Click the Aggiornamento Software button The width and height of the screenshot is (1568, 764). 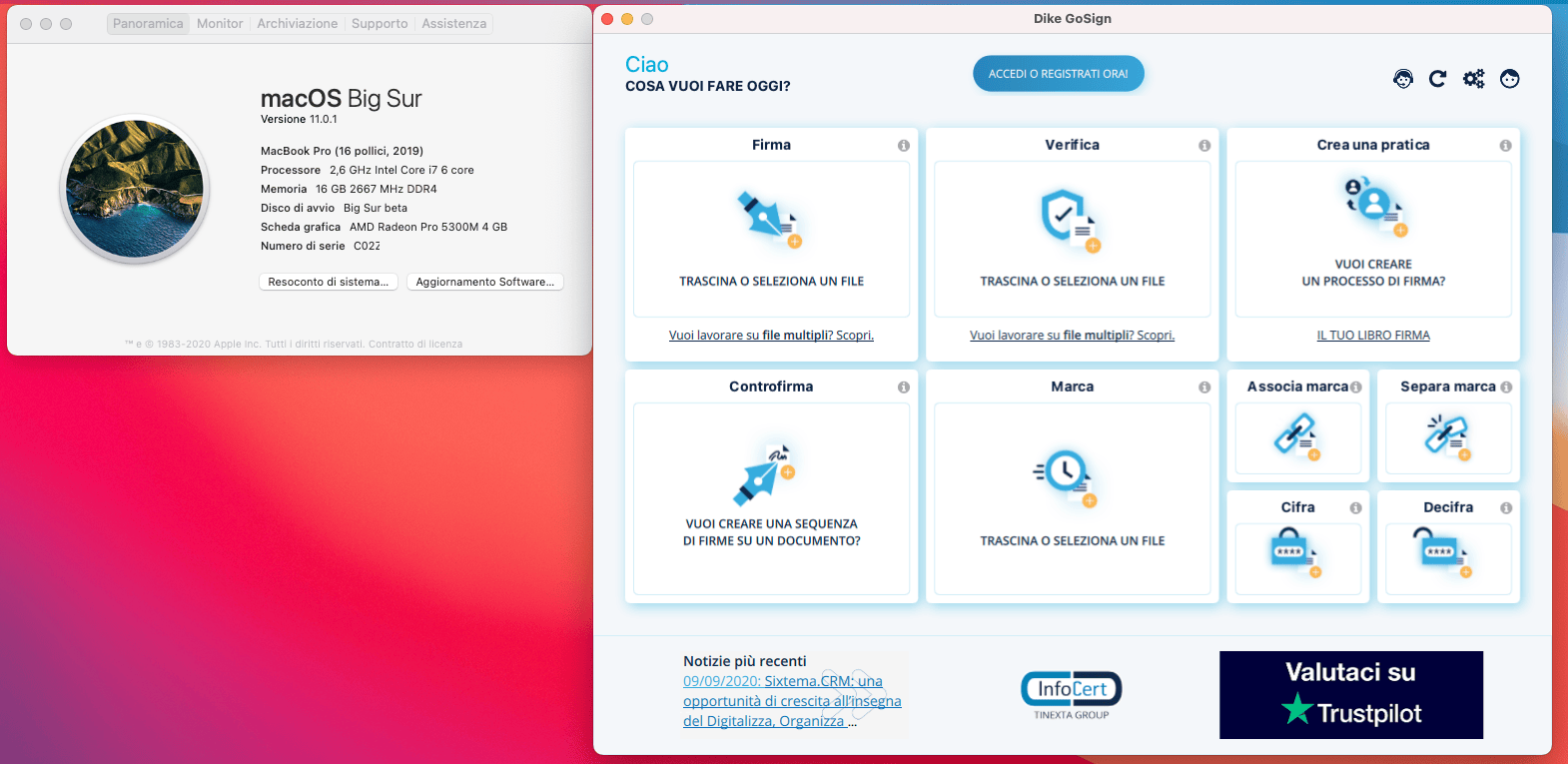[x=485, y=283]
